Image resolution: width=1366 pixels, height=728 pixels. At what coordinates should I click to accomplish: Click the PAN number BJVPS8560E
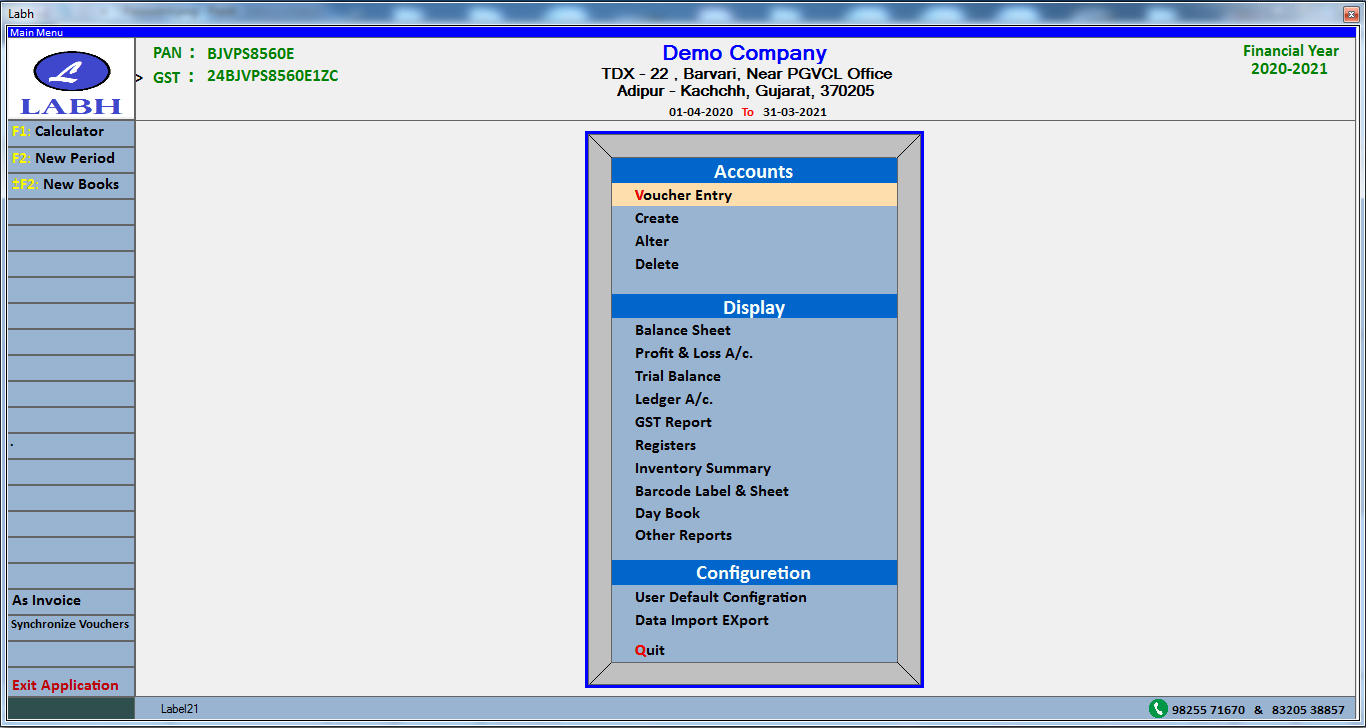tap(251, 54)
